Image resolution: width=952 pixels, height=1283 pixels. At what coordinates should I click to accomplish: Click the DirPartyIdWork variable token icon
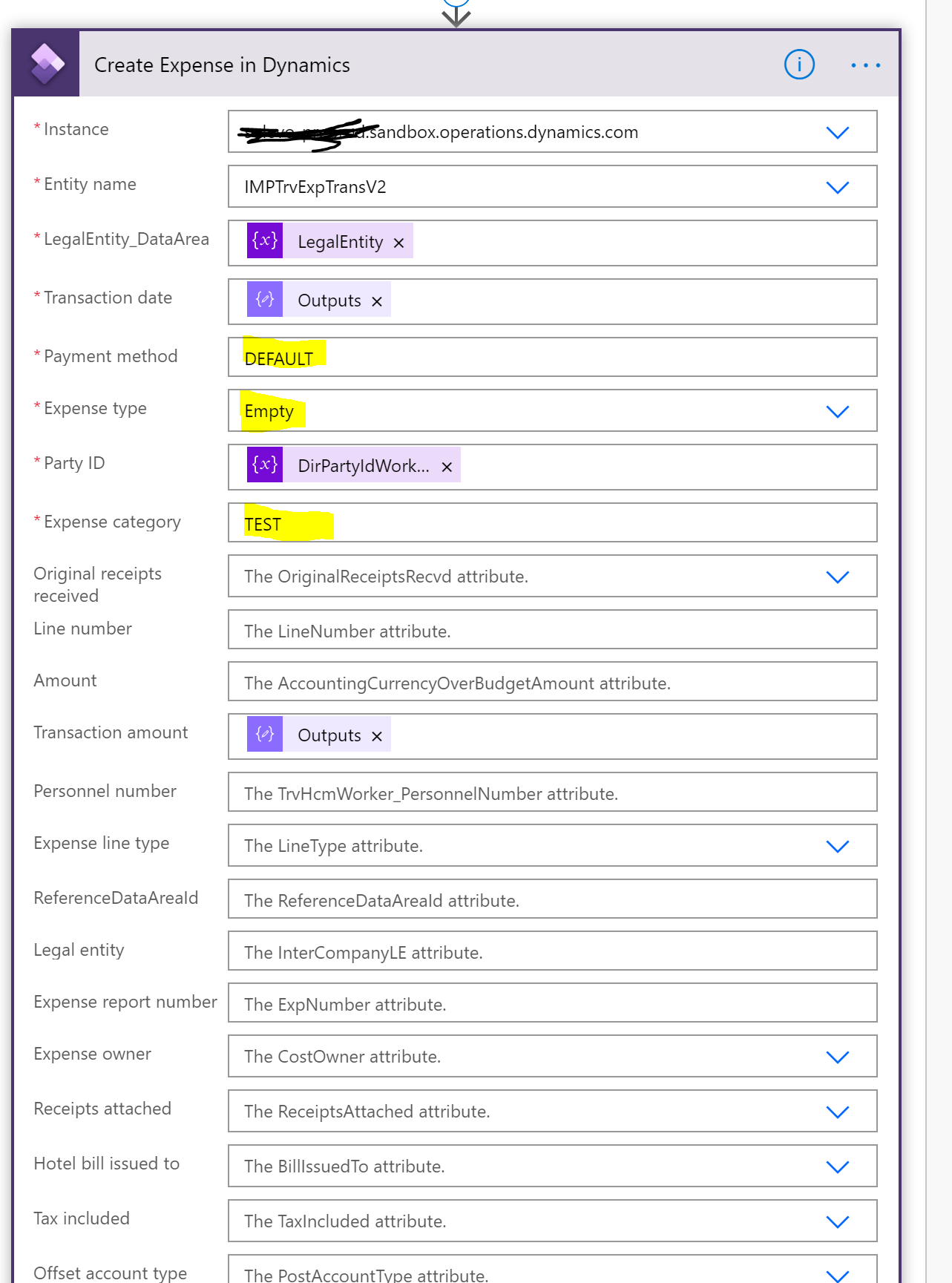265,465
